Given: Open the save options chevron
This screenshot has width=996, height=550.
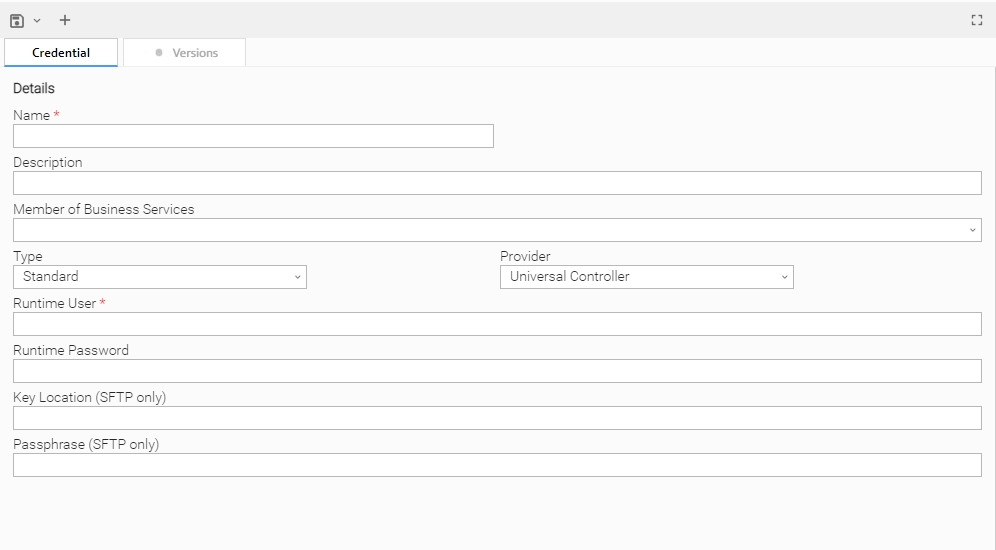Looking at the screenshot, I should tap(37, 20).
